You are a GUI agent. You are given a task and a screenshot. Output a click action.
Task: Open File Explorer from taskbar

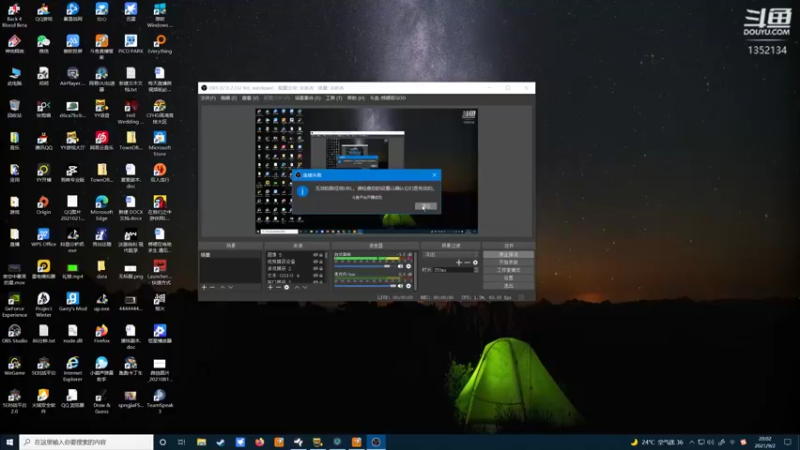point(202,442)
